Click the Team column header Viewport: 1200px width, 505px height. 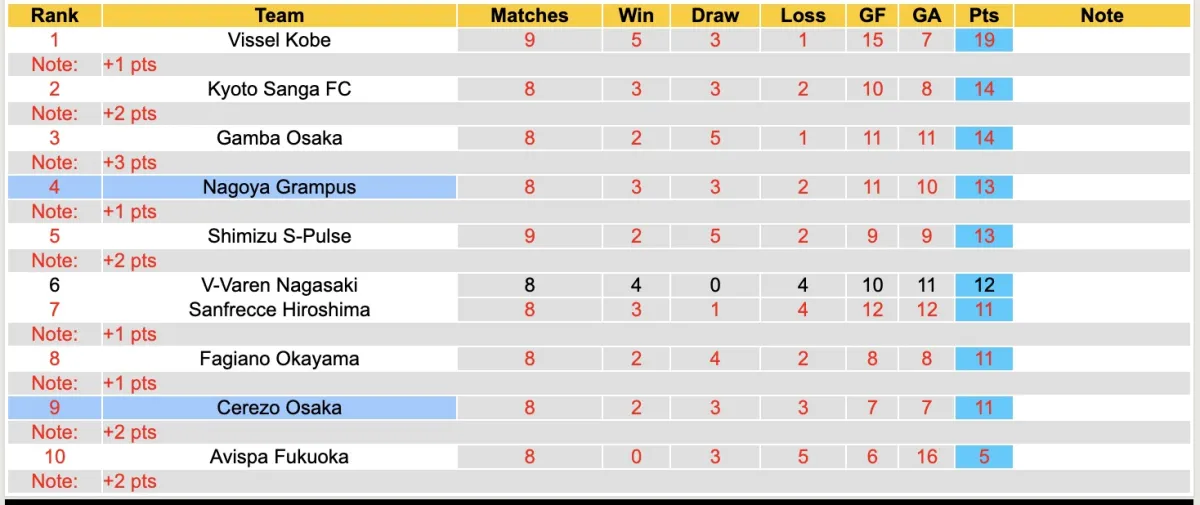click(279, 15)
